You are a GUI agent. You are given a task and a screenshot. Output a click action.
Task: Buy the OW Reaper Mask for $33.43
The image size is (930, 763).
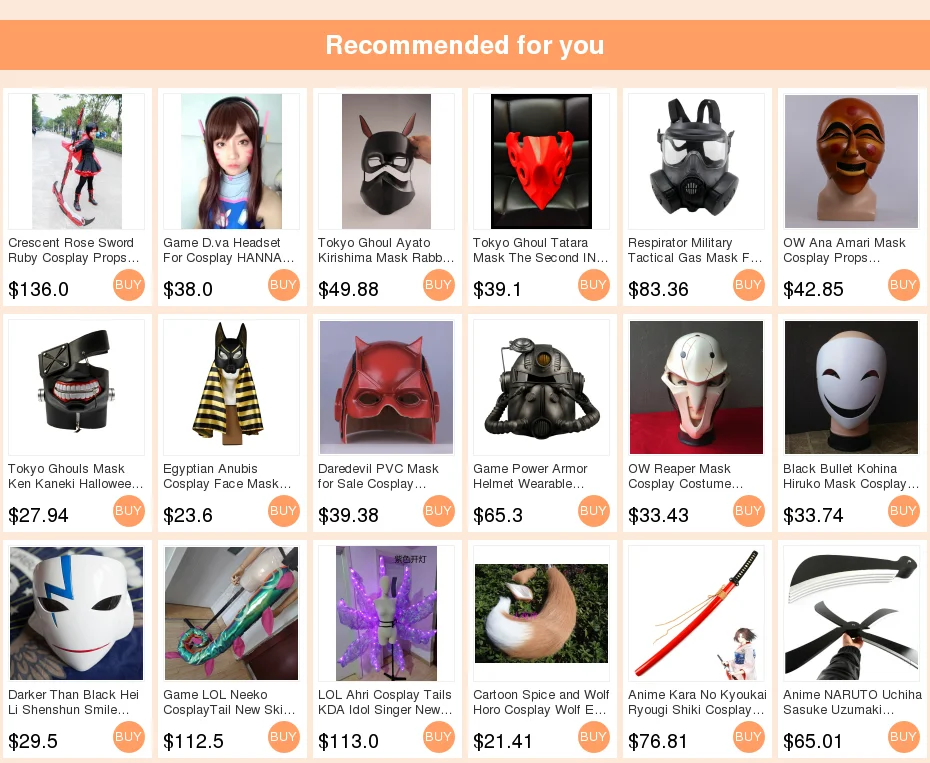click(749, 511)
